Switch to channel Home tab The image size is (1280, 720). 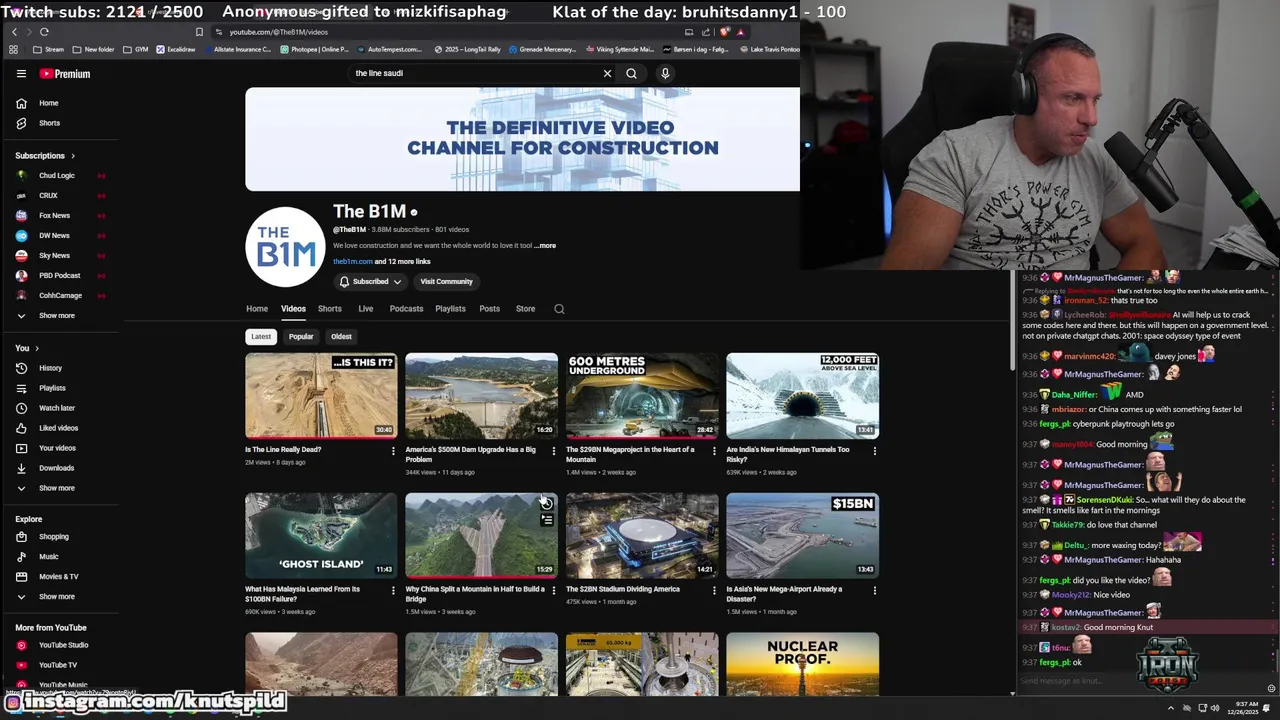point(257,308)
